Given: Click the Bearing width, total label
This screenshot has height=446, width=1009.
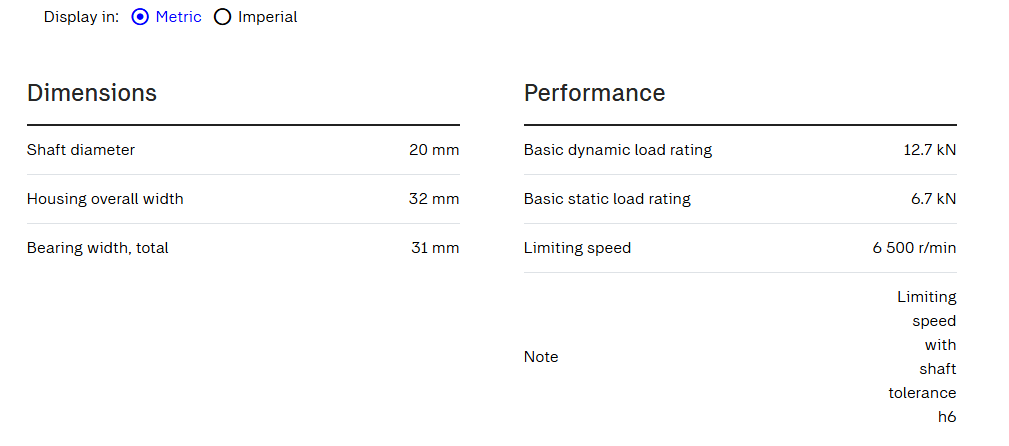Looking at the screenshot, I should coord(98,248).
